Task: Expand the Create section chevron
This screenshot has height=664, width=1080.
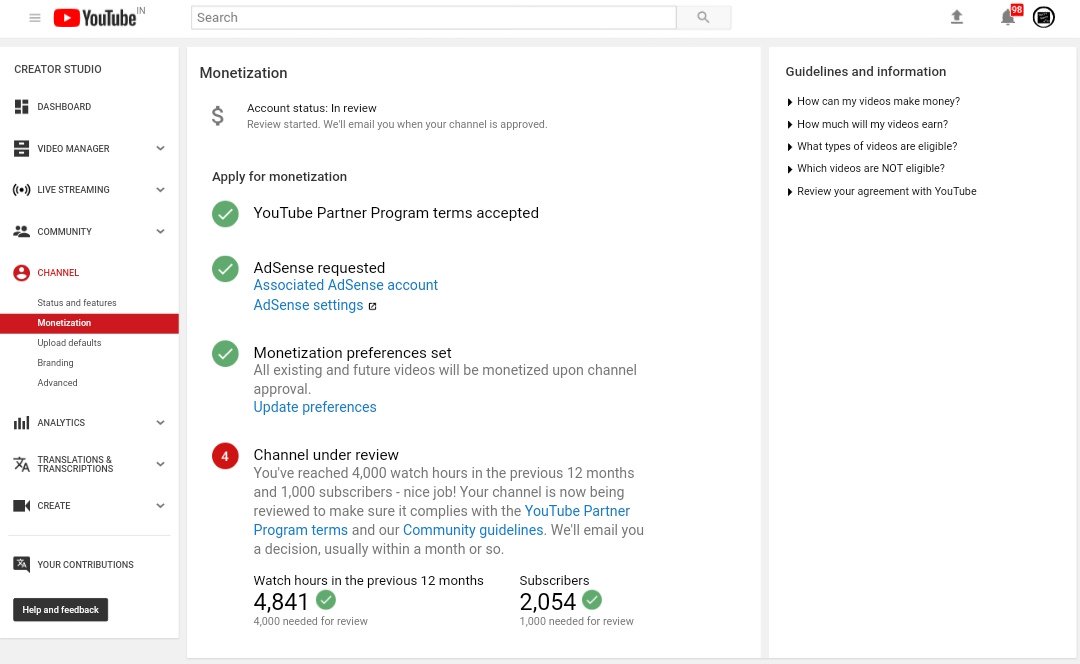Action: tap(160, 506)
